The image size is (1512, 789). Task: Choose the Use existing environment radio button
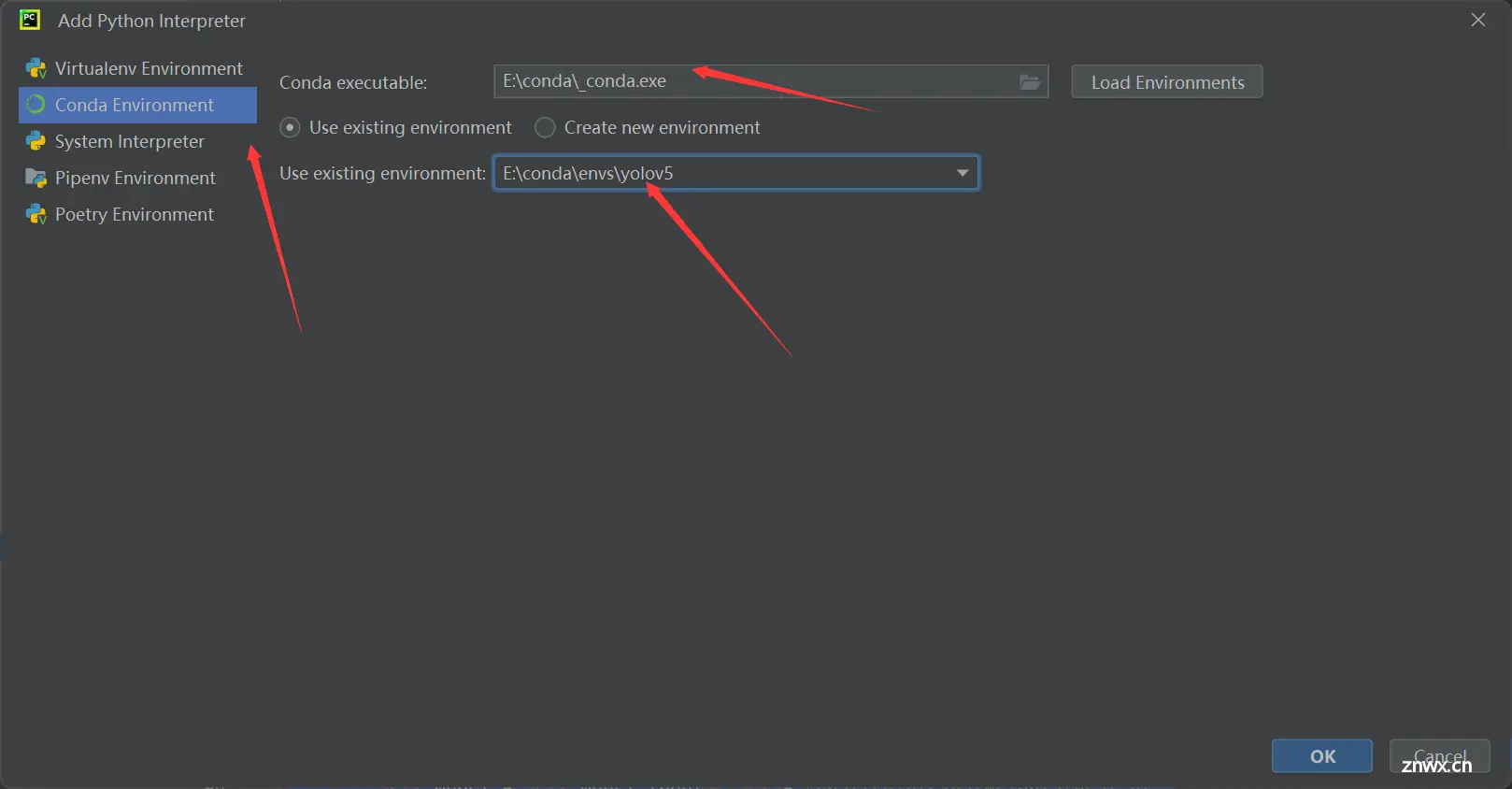click(290, 127)
